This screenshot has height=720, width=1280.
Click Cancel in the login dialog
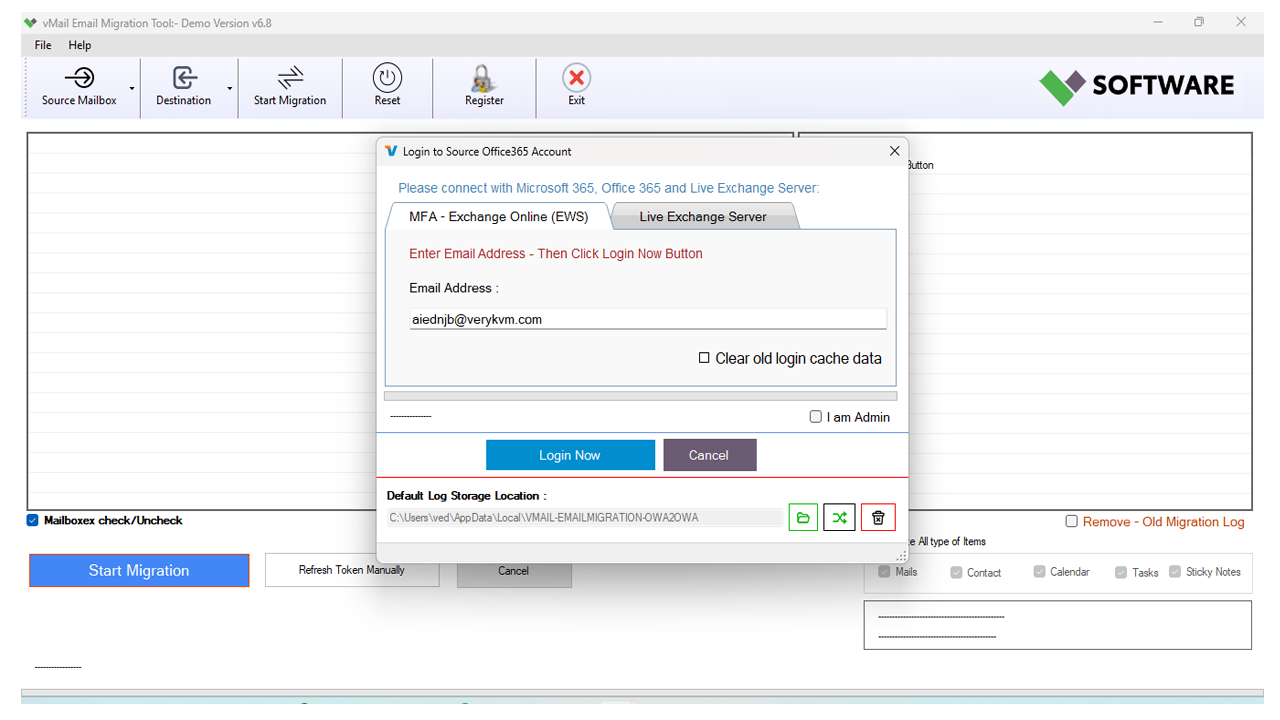coord(709,455)
